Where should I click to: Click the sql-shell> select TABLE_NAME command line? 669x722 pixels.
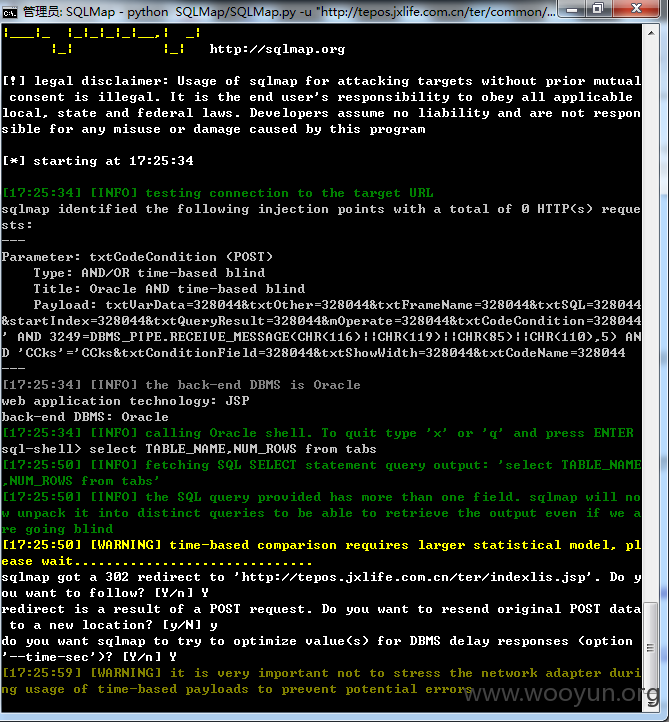189,449
